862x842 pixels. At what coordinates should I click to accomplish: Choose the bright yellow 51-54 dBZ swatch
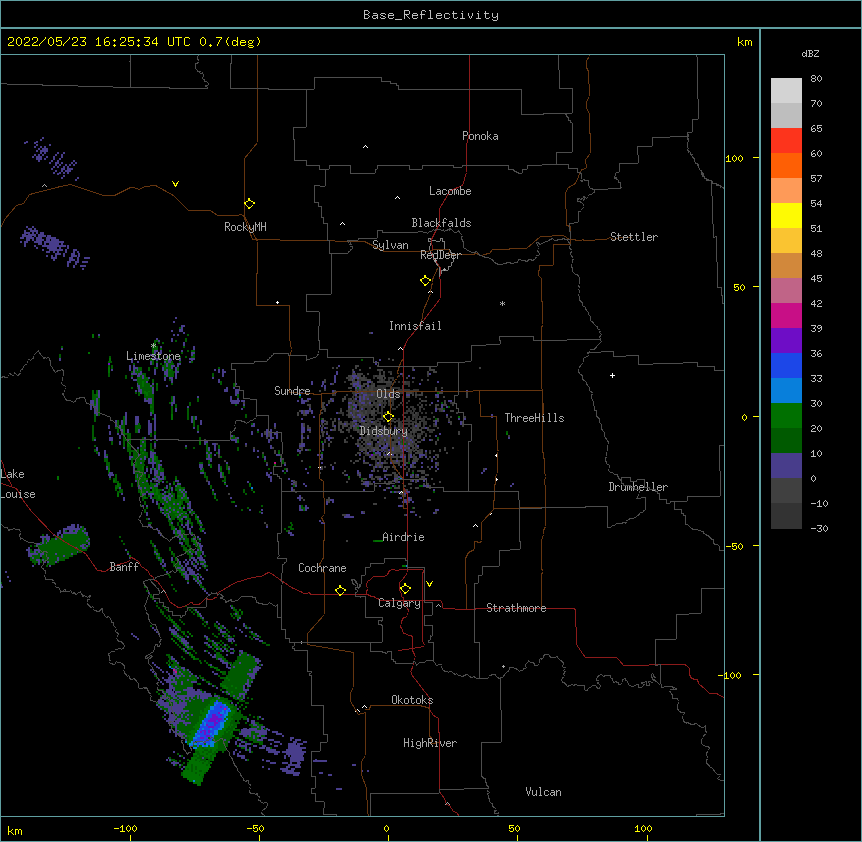click(786, 215)
